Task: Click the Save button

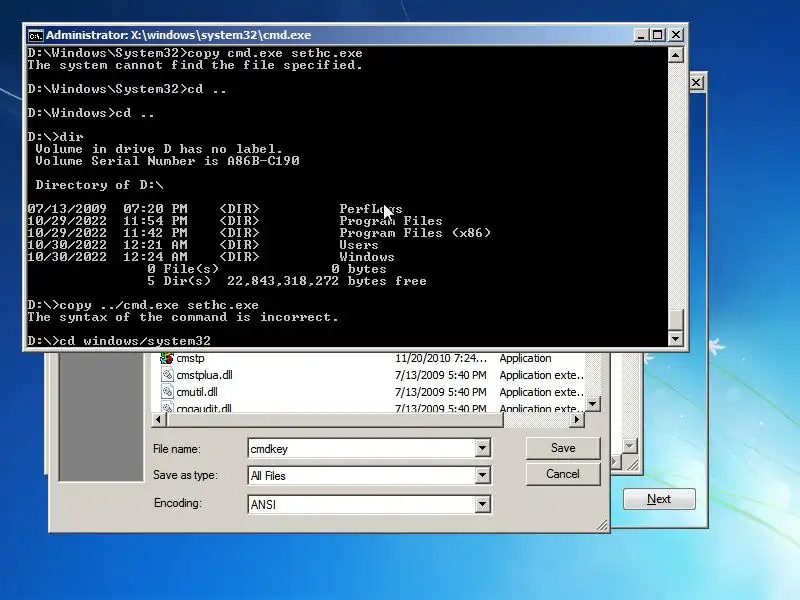Action: [563, 448]
